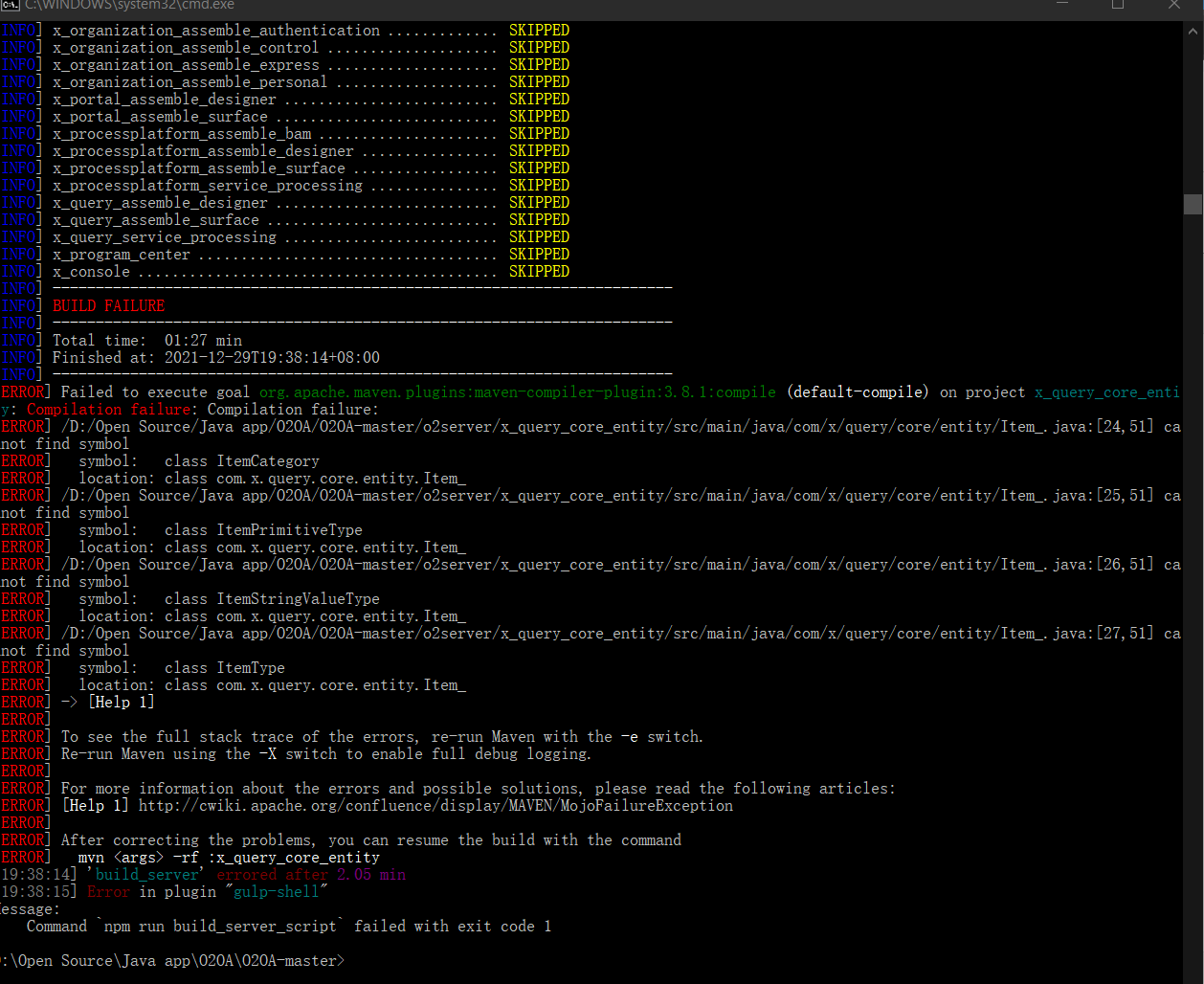This screenshot has width=1204, height=984.
Task: Click the red BUILD FAILURE text
Action: point(108,306)
